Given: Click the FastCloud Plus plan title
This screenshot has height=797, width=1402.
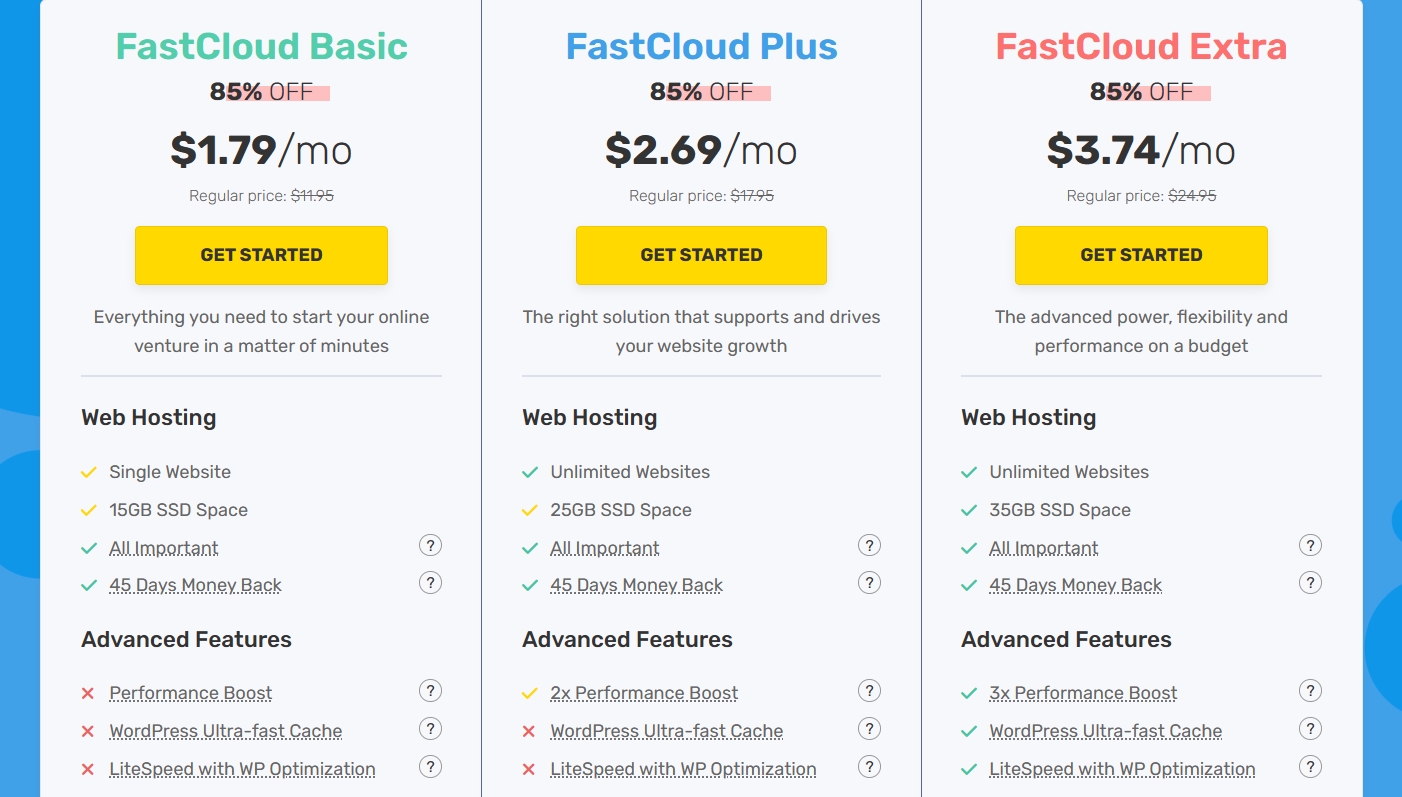Looking at the screenshot, I should (701, 47).
